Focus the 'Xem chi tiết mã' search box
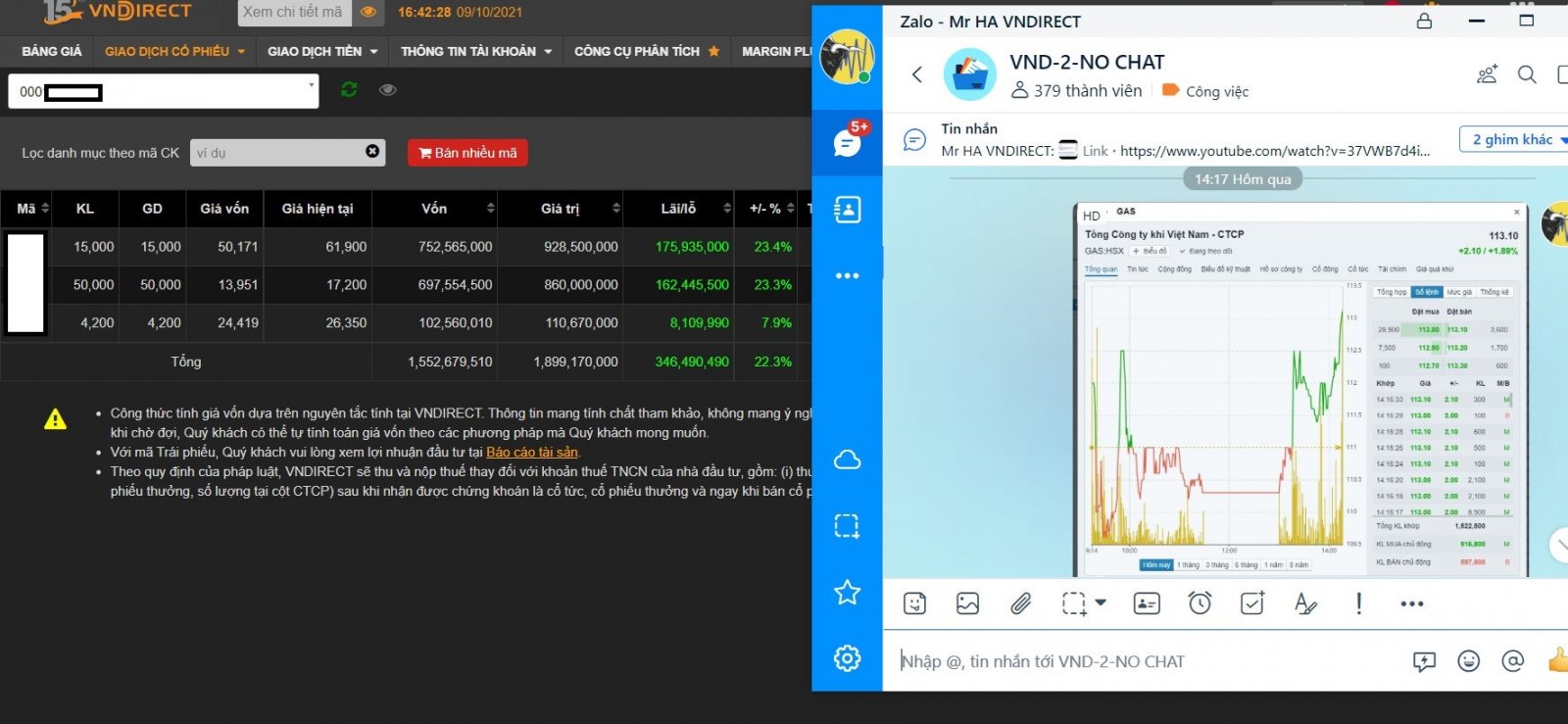 (x=294, y=13)
